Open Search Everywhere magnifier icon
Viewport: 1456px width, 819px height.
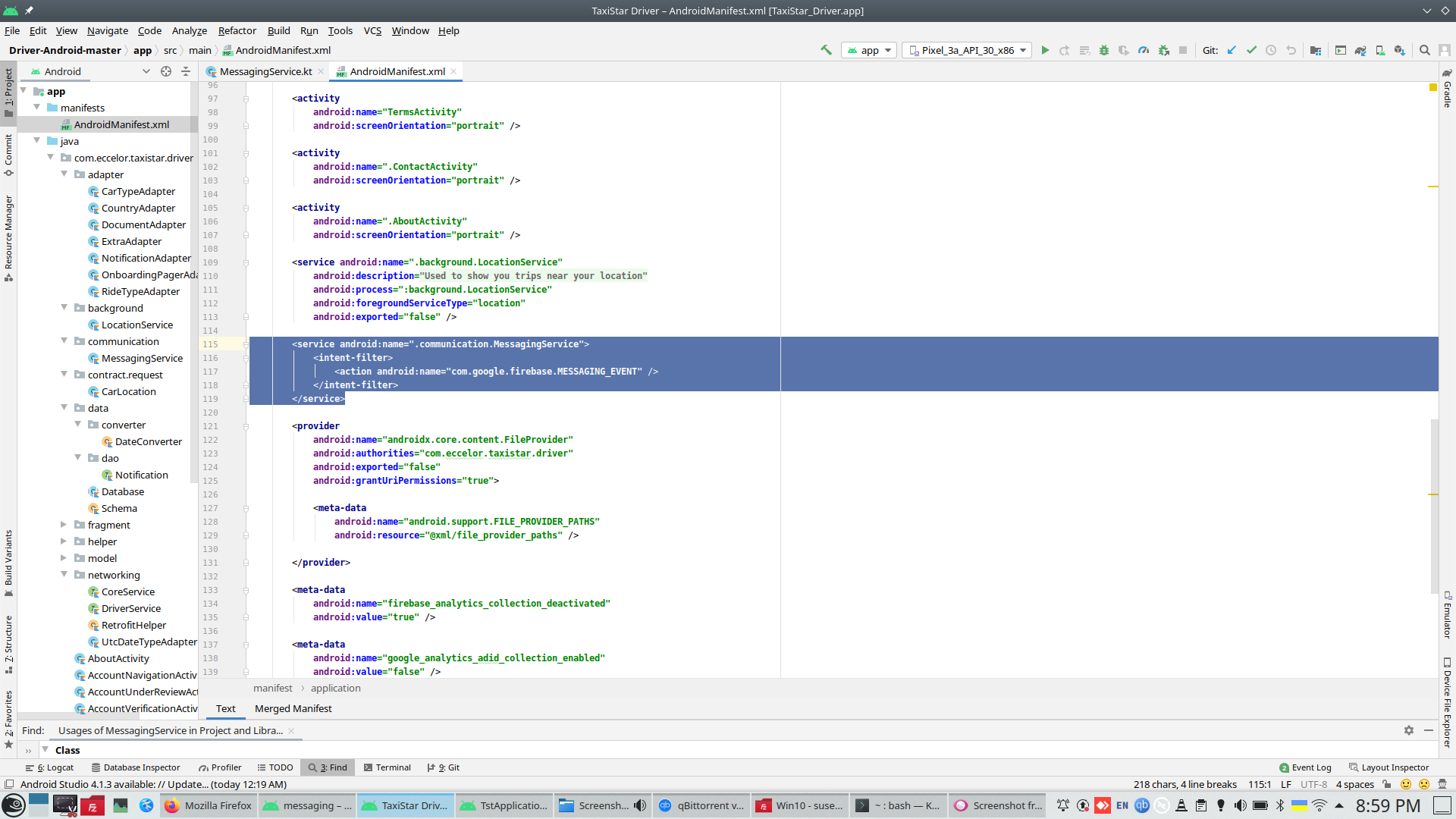pos(1424,50)
